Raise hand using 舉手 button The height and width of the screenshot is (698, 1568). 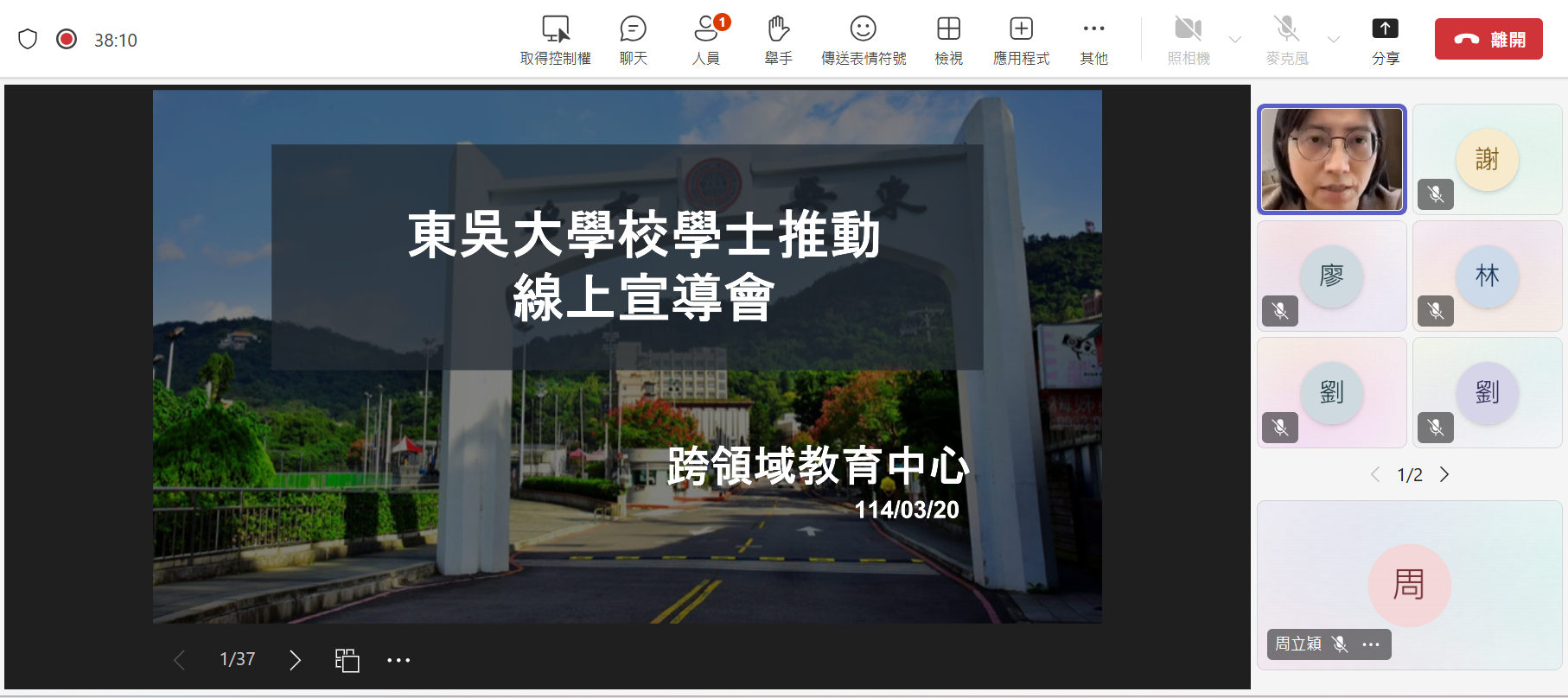778,40
